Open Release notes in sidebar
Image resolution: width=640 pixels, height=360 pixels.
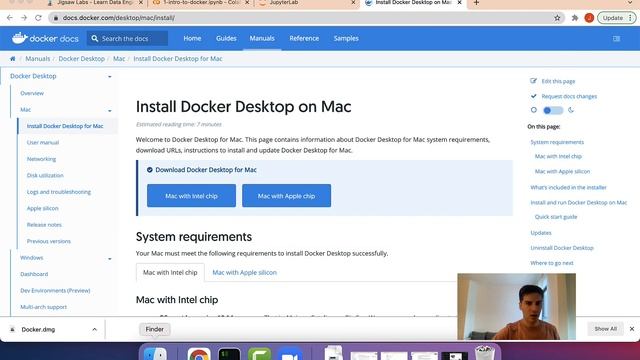44,225
